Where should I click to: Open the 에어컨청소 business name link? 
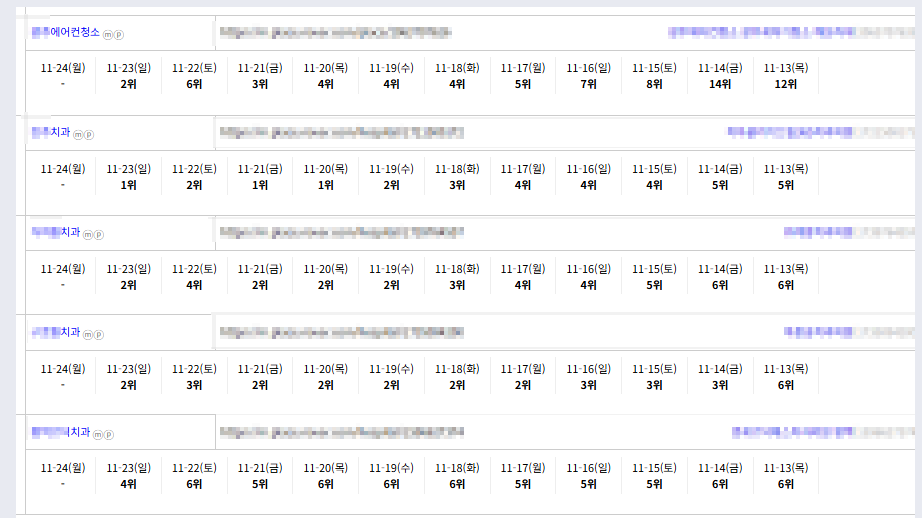pos(66,33)
